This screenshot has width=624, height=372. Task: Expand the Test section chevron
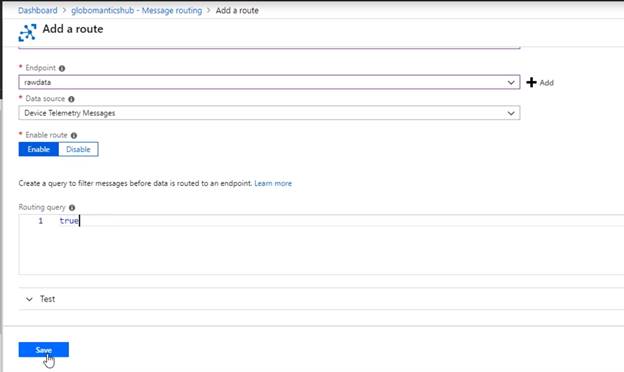[29, 299]
